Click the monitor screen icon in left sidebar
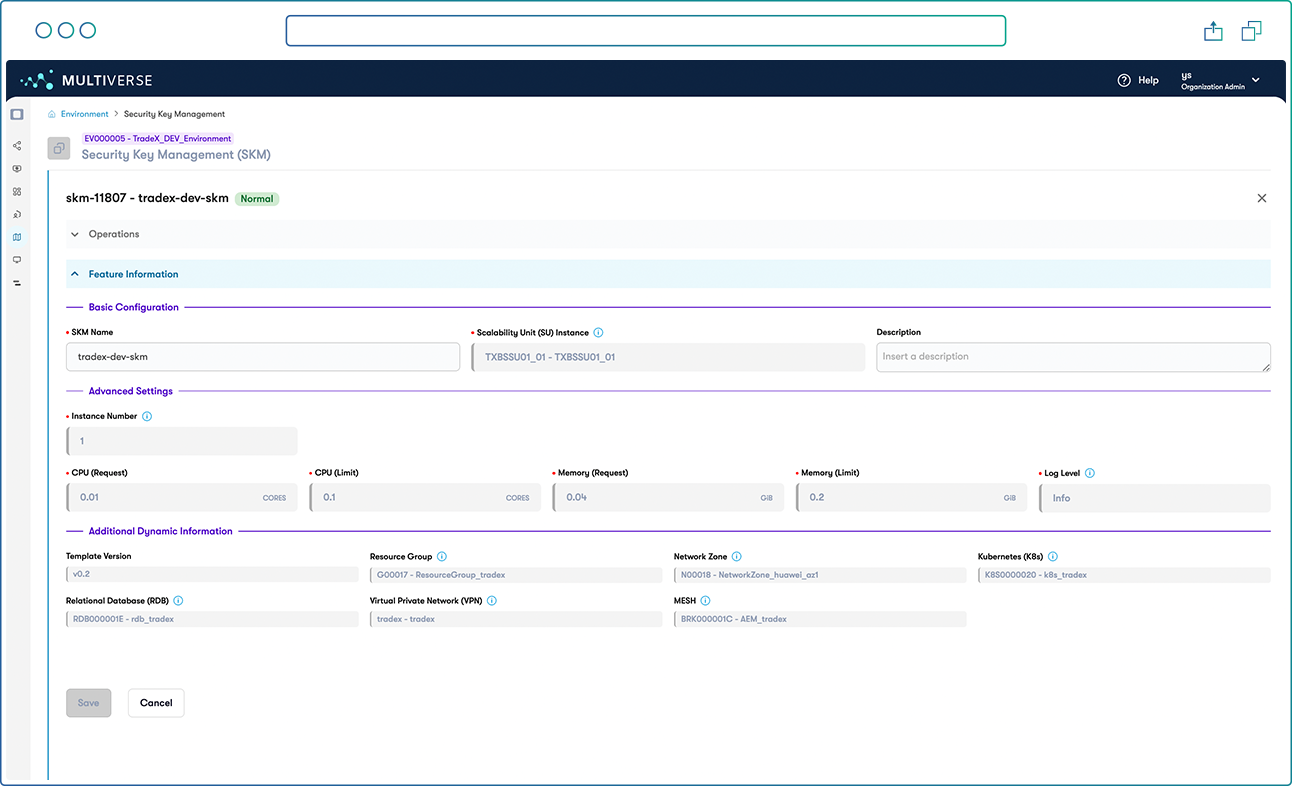Image resolution: width=1292 pixels, height=786 pixels. coord(17,260)
